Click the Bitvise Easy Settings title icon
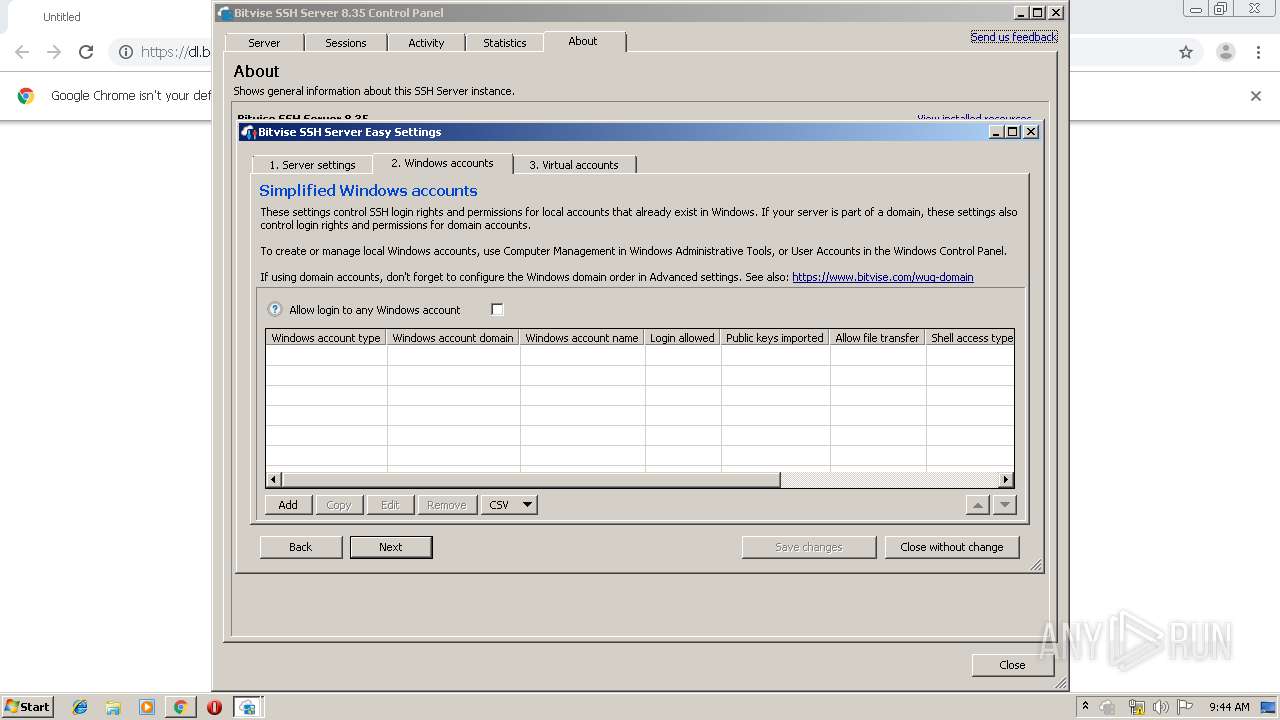Screen dimensions: 1280x720 (248, 132)
